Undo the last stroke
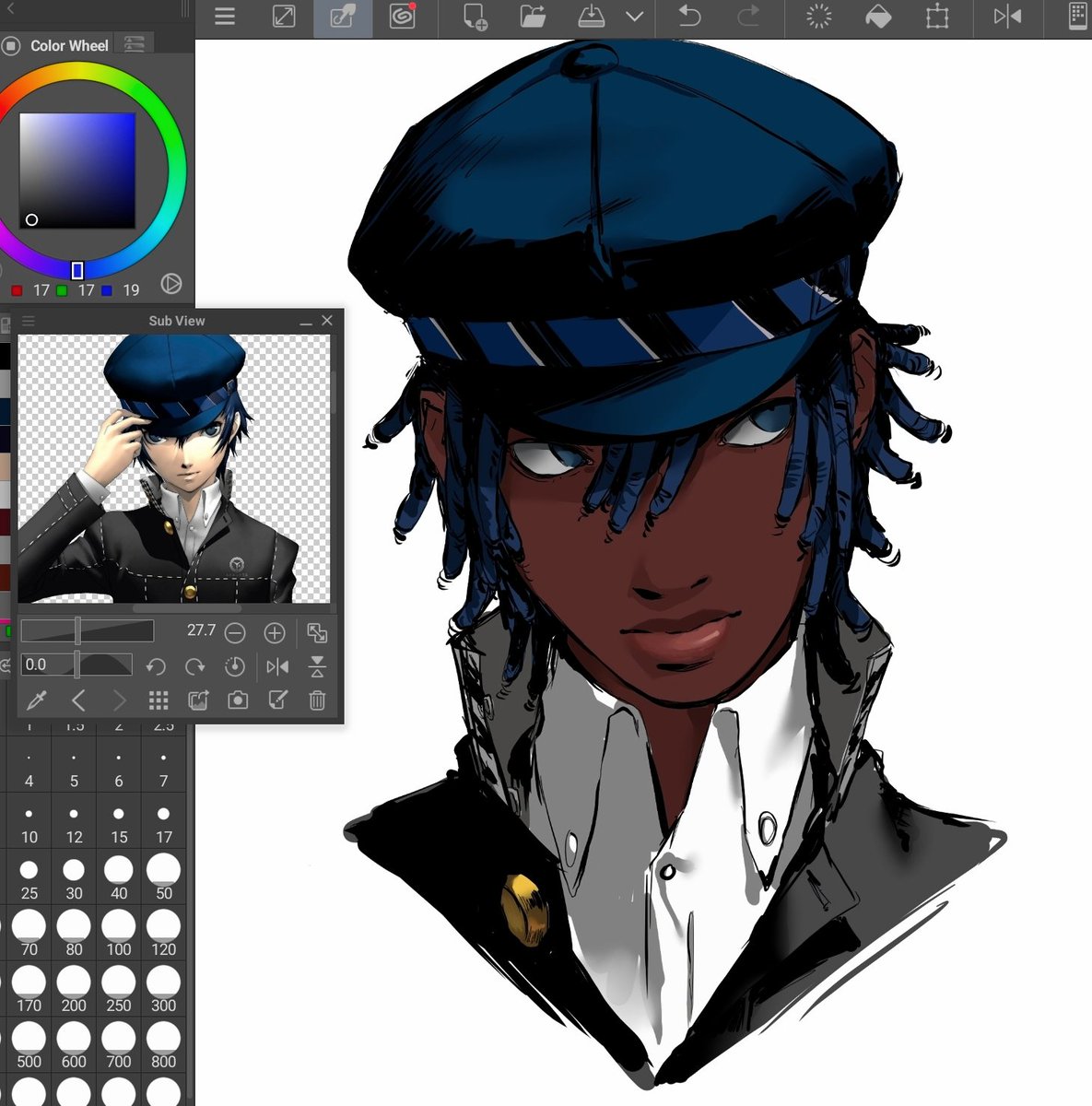Image resolution: width=1092 pixels, height=1106 pixels. pyautogui.click(x=689, y=17)
